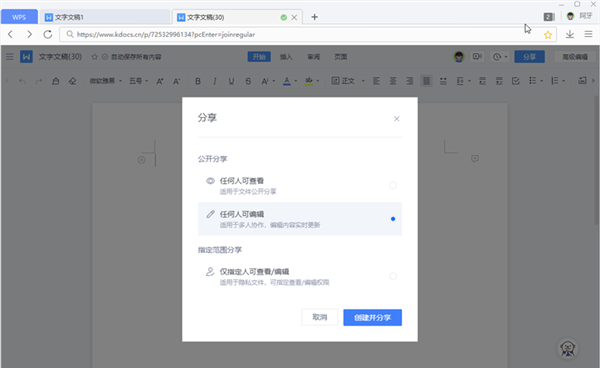Expand the toolbar overflow arrow
Viewport: 600px width, 368px height.
click(593, 81)
